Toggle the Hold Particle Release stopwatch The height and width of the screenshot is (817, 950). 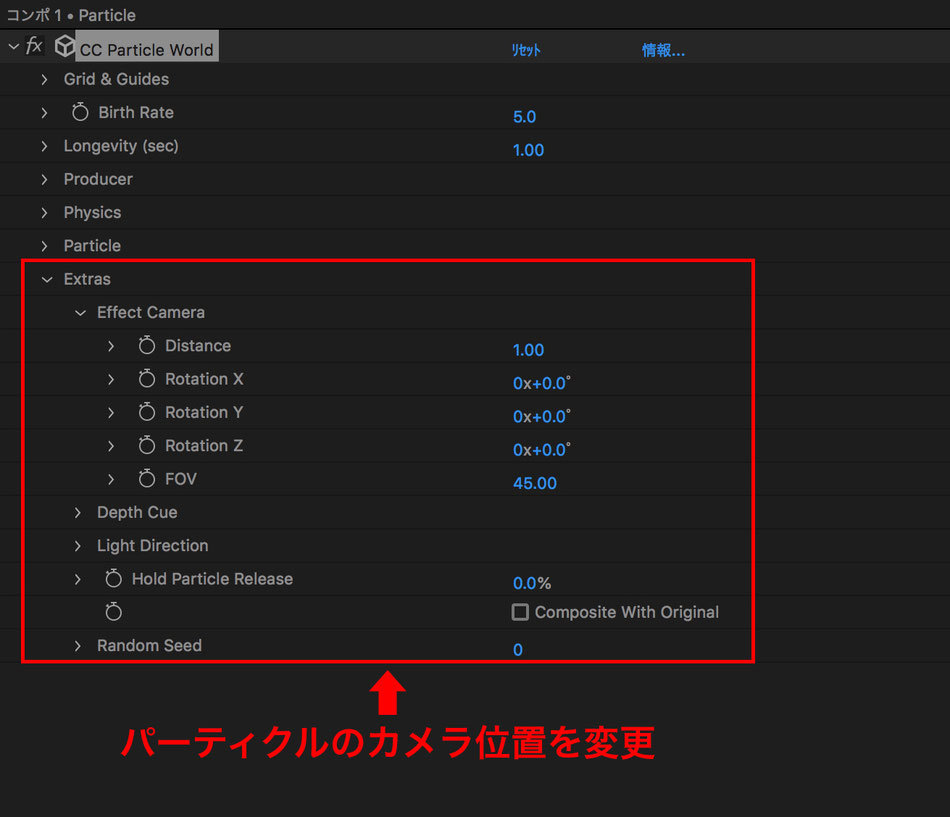click(x=113, y=579)
